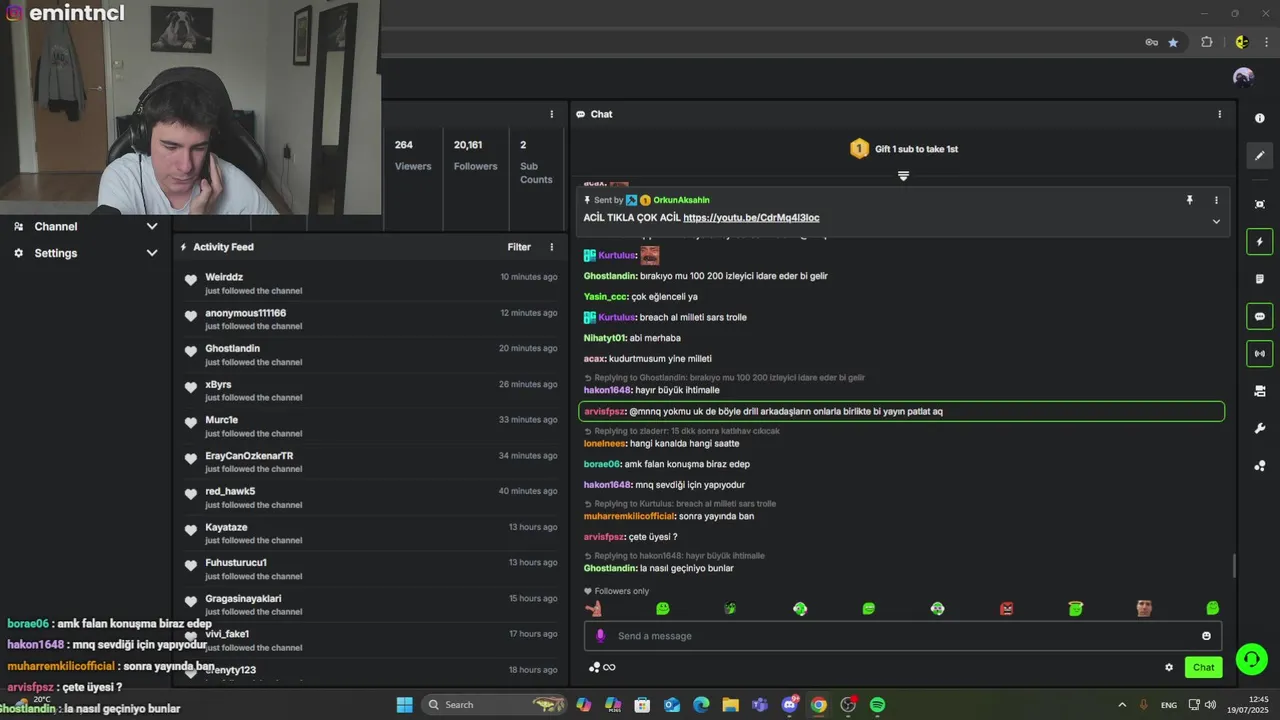
Task: Open the Activity Feed three-dot menu
Action: click(551, 247)
